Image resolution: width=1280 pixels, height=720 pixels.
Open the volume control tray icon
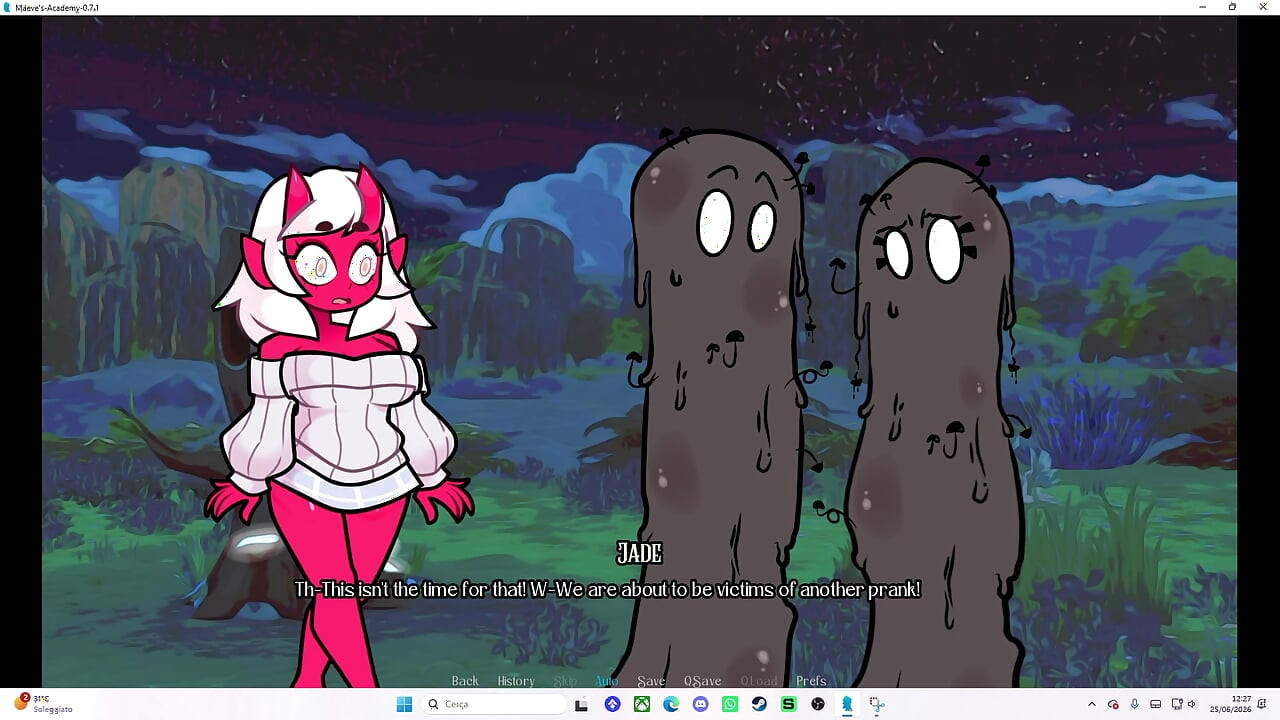point(1192,704)
